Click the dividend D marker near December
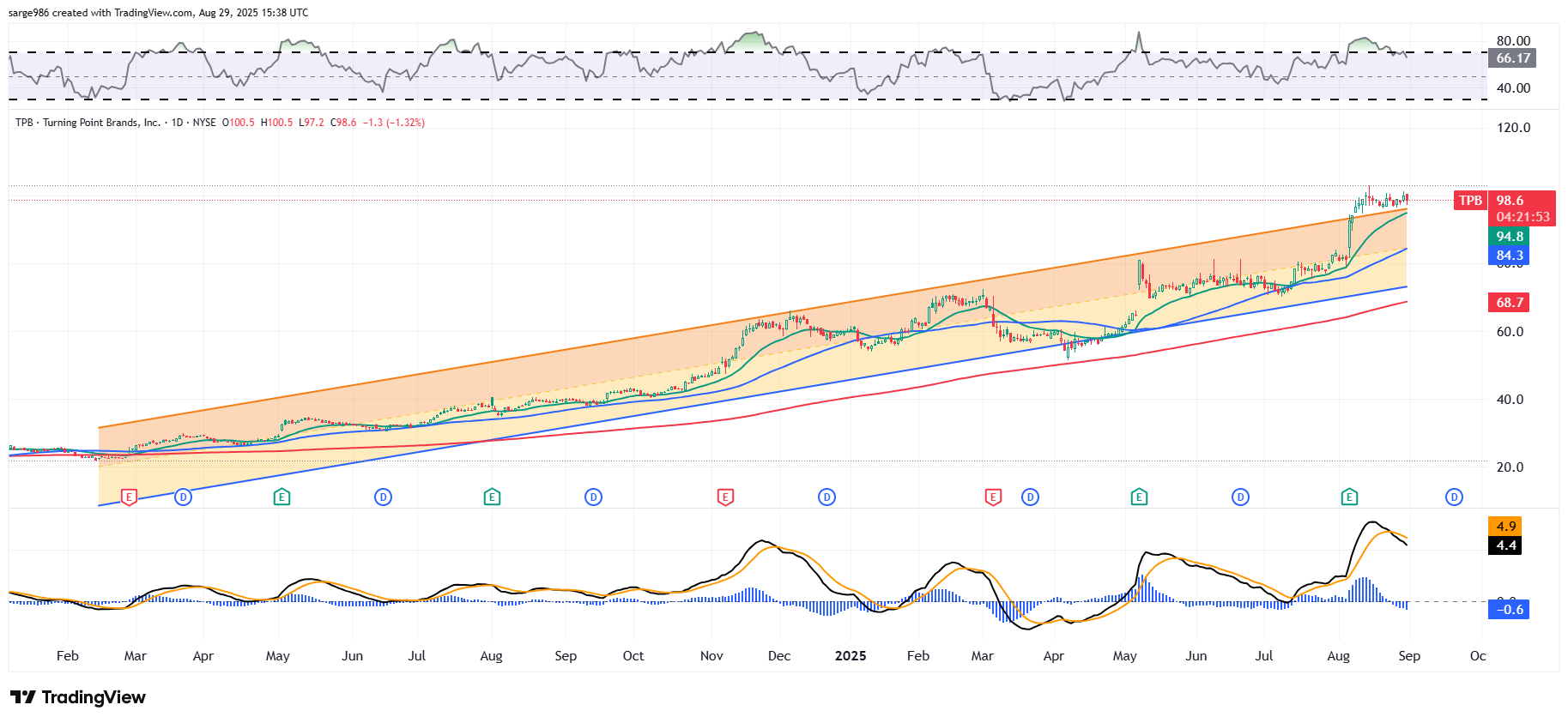The image size is (1568, 723). 826,497
